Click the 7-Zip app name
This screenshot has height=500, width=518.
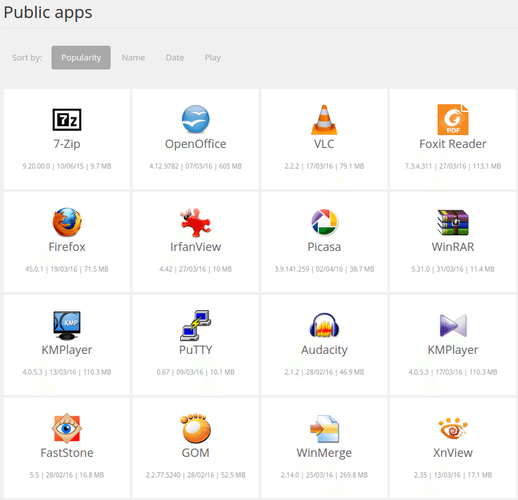tap(67, 144)
